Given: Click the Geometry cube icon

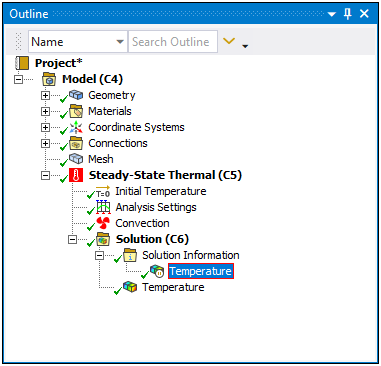Looking at the screenshot, I should [76, 95].
